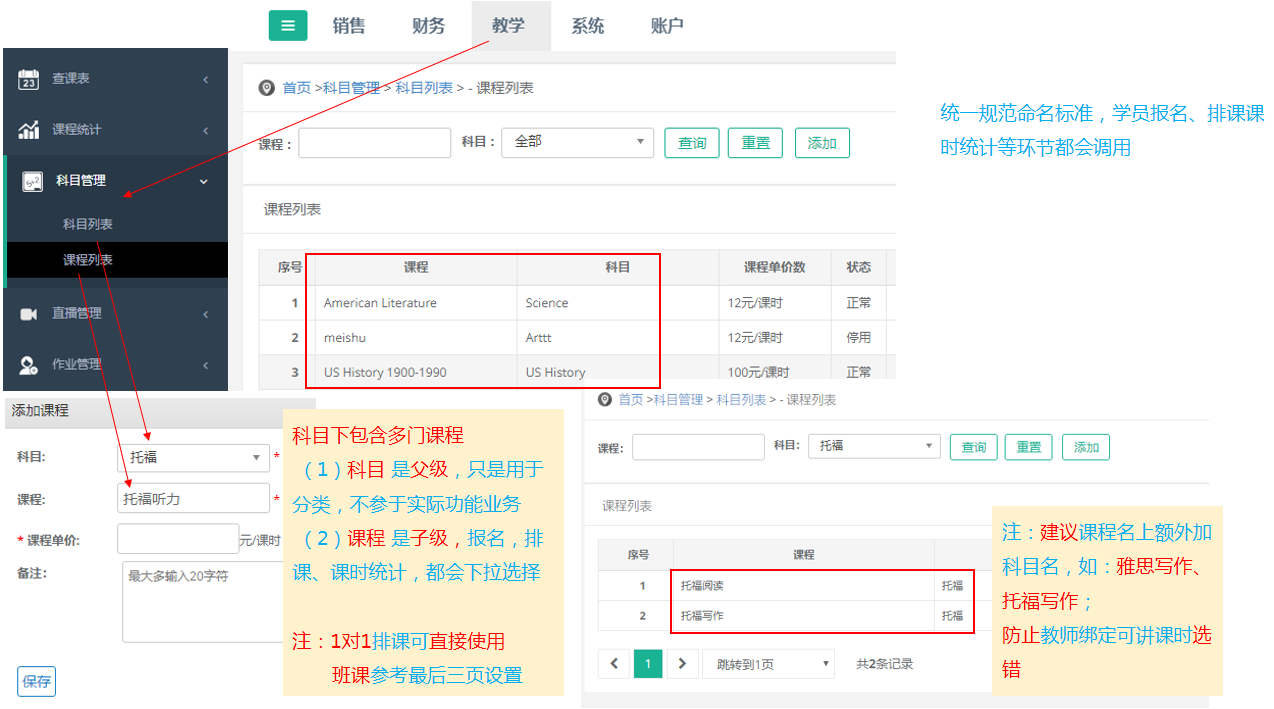Click 科目管理 link in top breadcrumb
The height and width of the screenshot is (709, 1274).
351,88
